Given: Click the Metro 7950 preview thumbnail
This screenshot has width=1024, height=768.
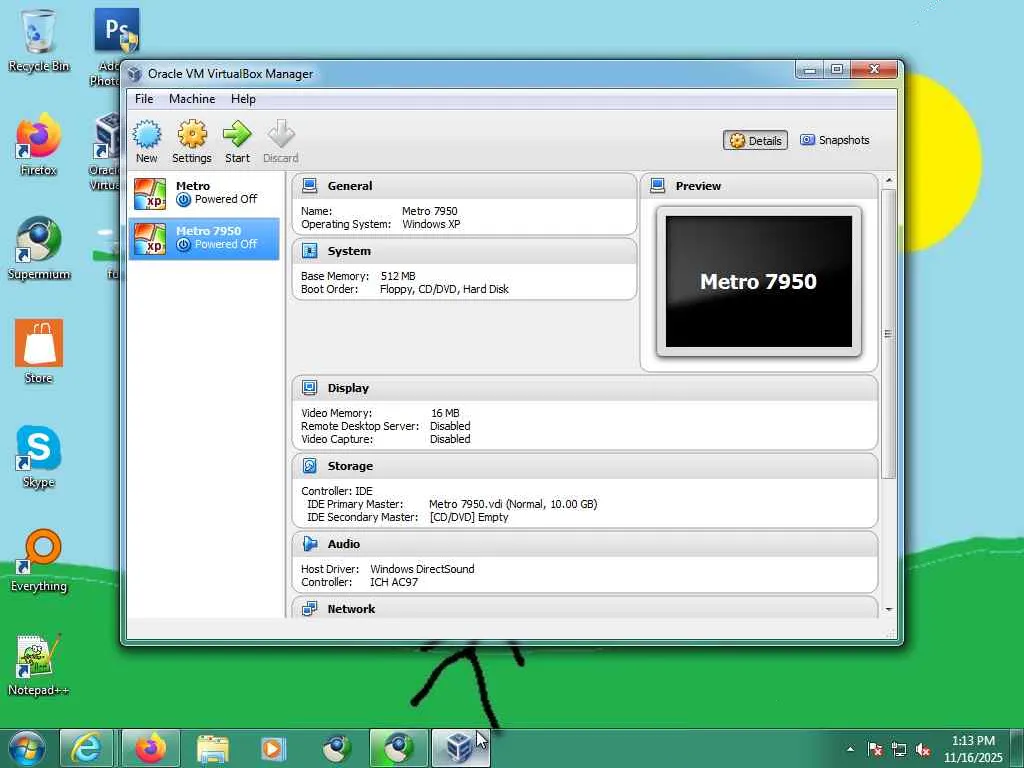Looking at the screenshot, I should point(759,281).
